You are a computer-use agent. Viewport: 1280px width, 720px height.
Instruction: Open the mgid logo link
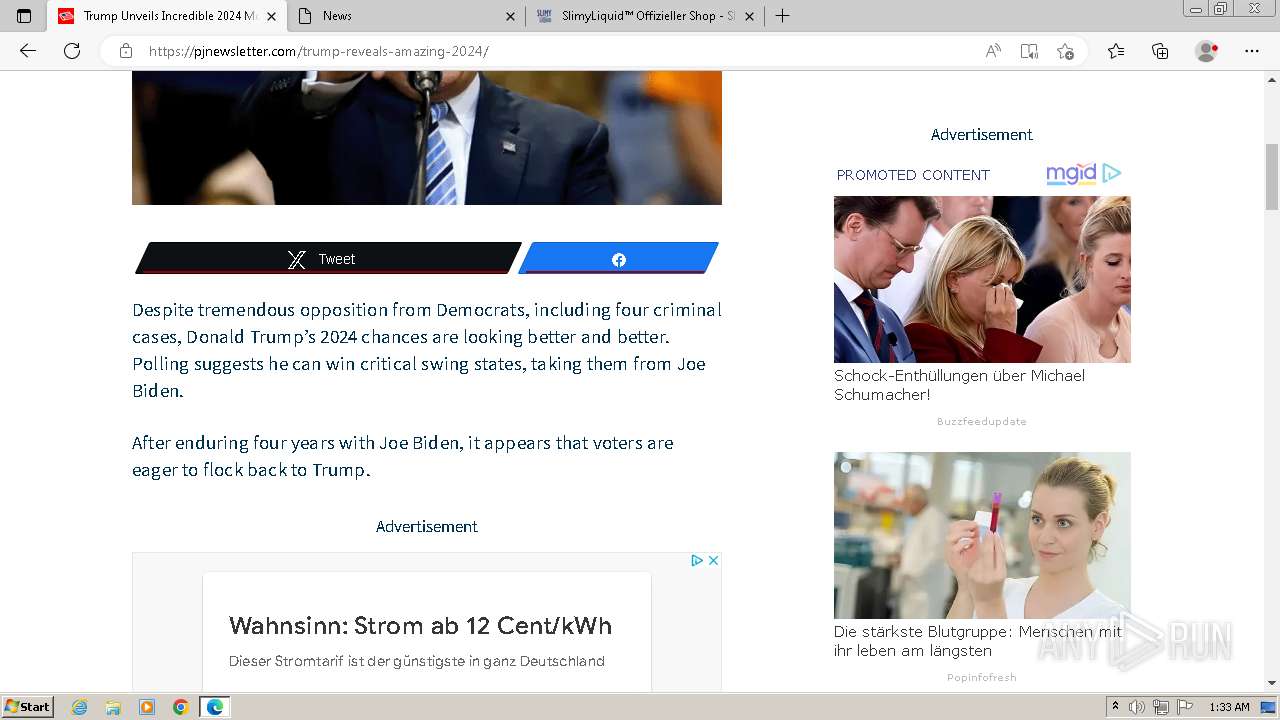pos(1071,174)
